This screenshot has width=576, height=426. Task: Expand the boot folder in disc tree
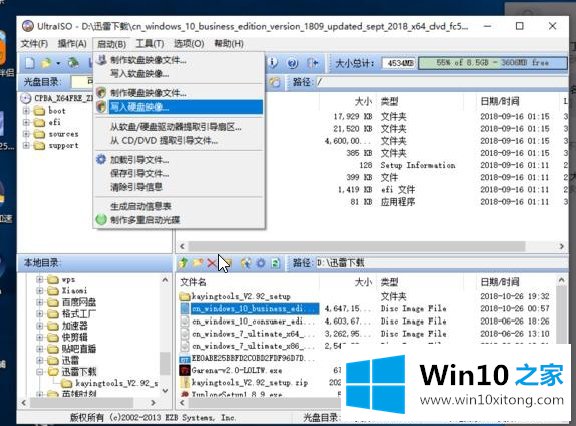pyautogui.click(x=26, y=111)
